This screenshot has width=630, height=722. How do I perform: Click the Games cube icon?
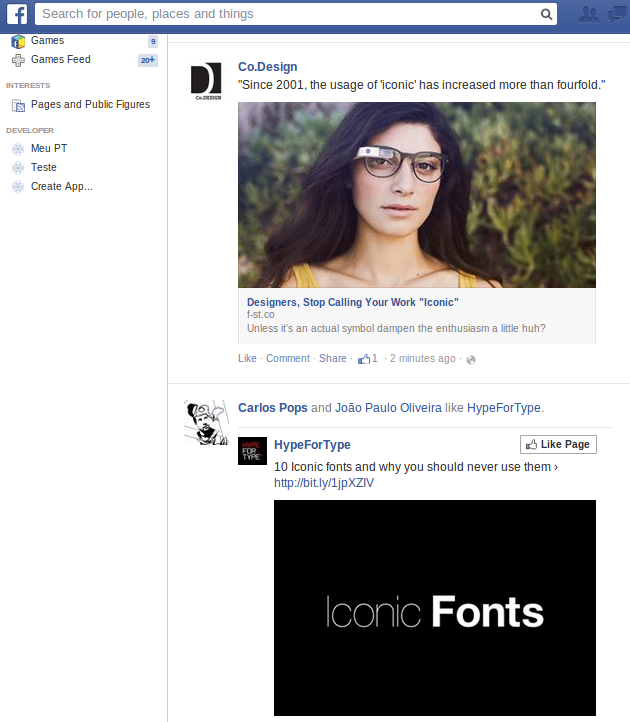point(18,41)
